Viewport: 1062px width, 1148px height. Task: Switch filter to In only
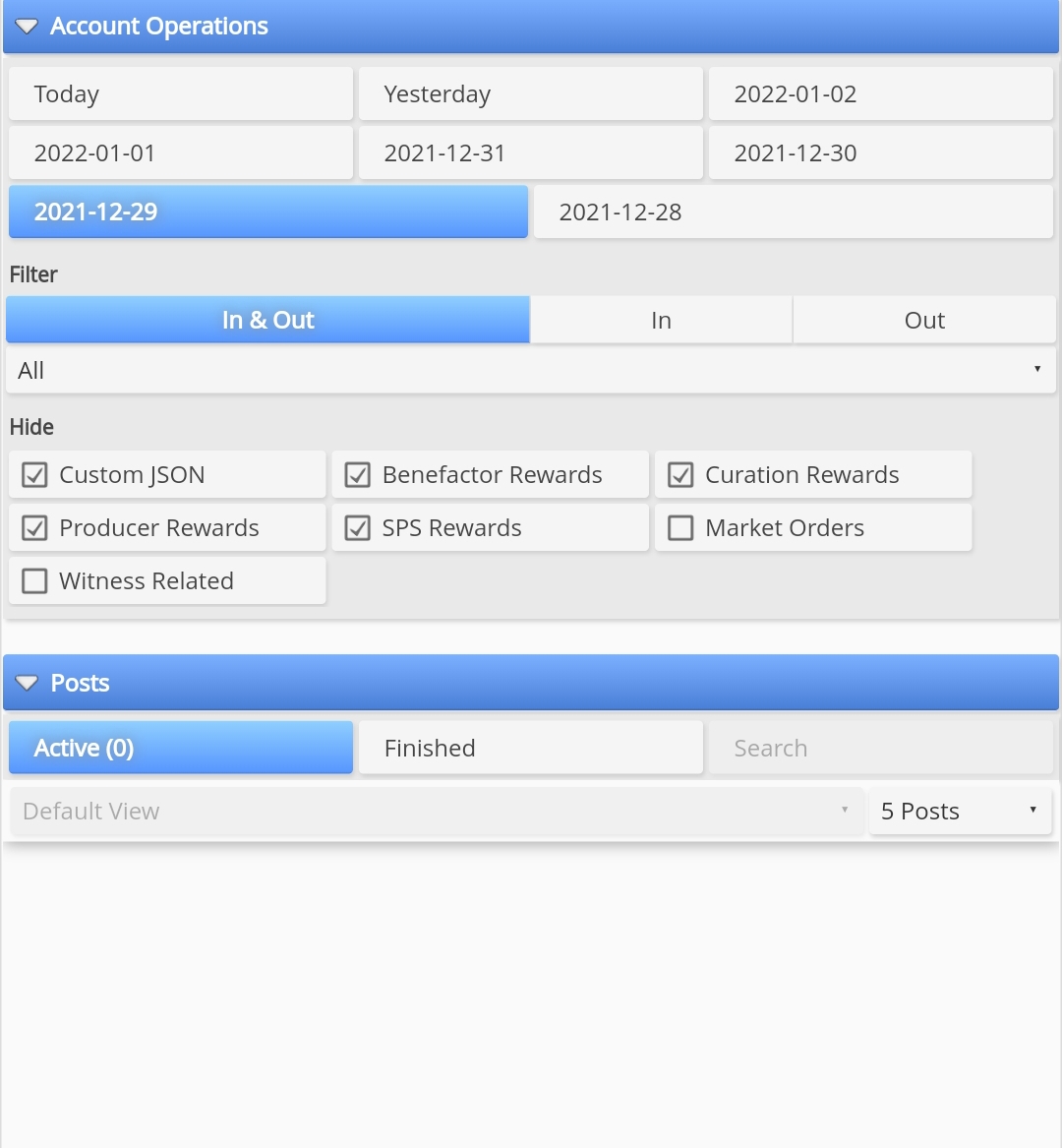click(x=661, y=320)
